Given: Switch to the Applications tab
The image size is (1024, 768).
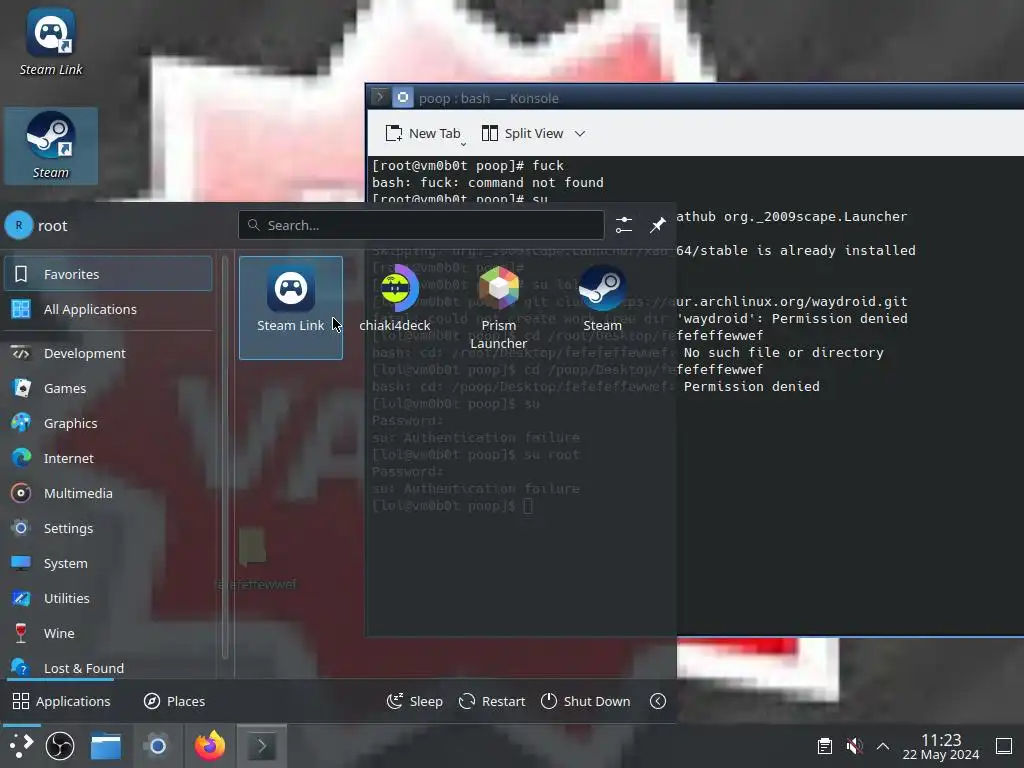Looking at the screenshot, I should pyautogui.click(x=61, y=701).
